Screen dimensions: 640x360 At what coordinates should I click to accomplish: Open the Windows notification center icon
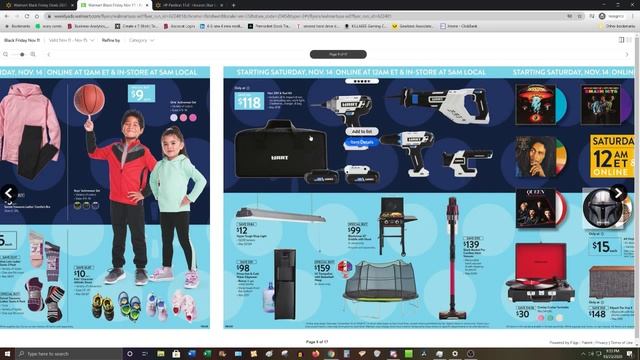[630, 354]
